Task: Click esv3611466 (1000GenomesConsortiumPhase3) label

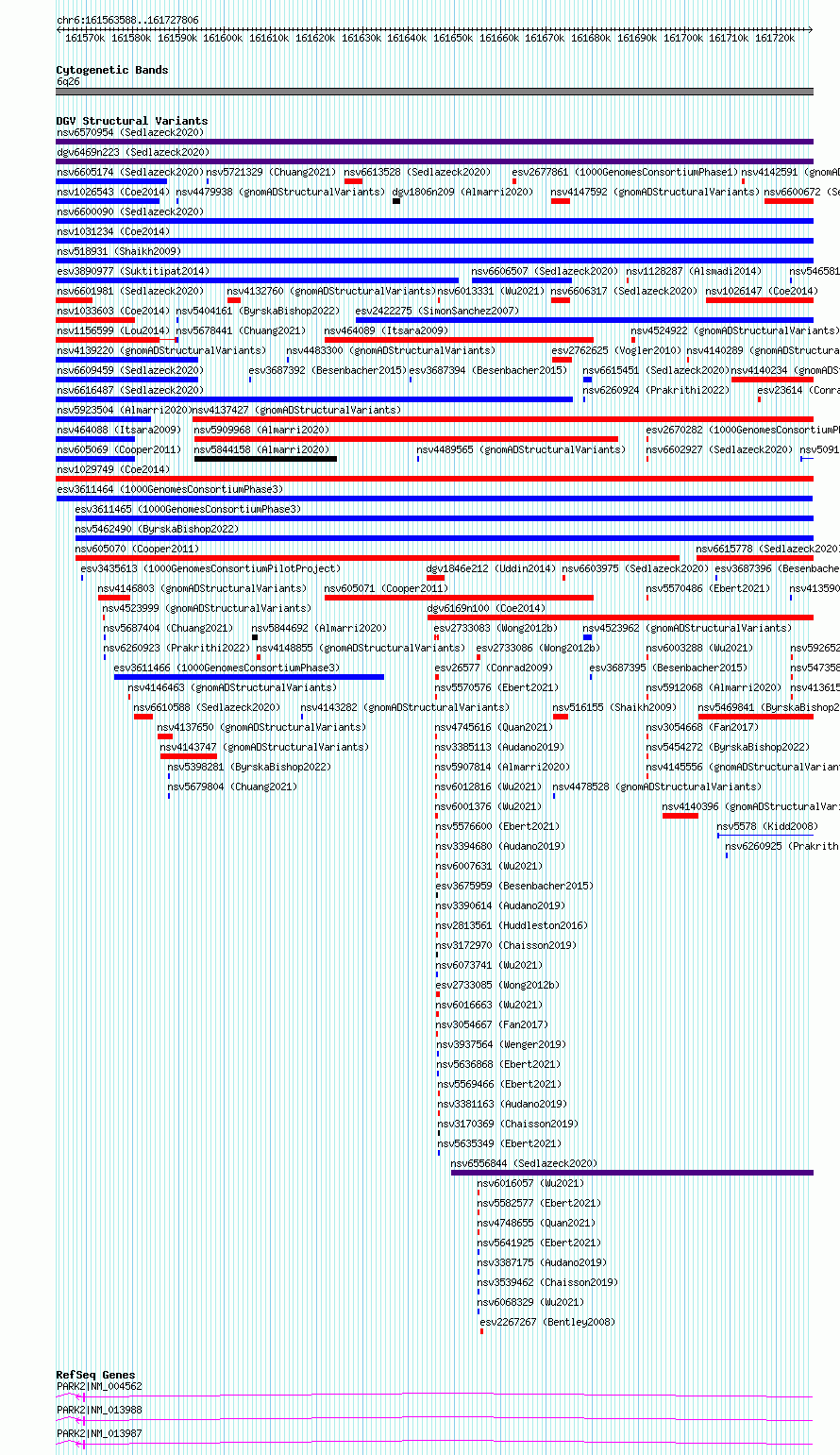Action: tap(227, 668)
